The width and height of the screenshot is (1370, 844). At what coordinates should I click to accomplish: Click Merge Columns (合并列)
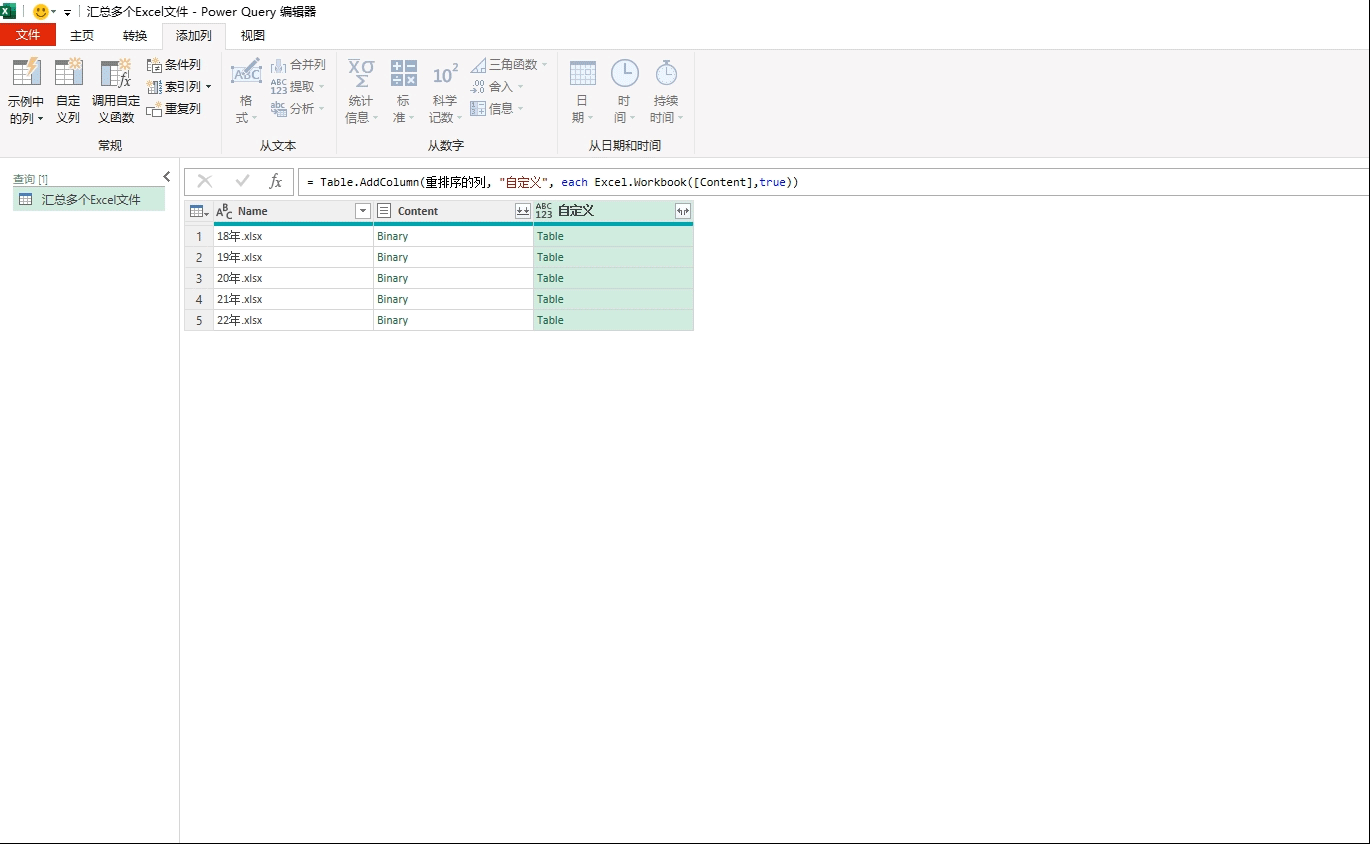(298, 65)
